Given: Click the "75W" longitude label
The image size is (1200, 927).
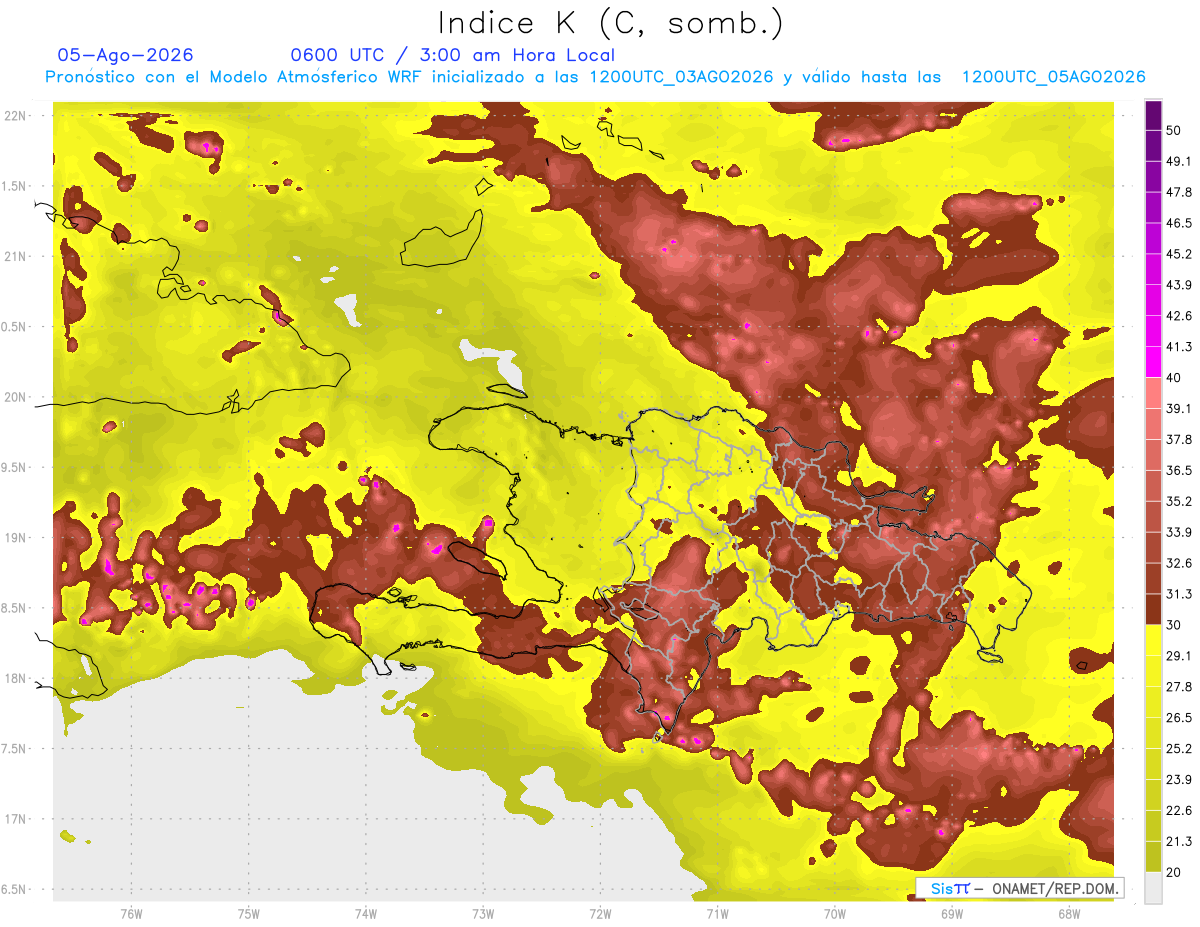Looking at the screenshot, I should tap(249, 914).
